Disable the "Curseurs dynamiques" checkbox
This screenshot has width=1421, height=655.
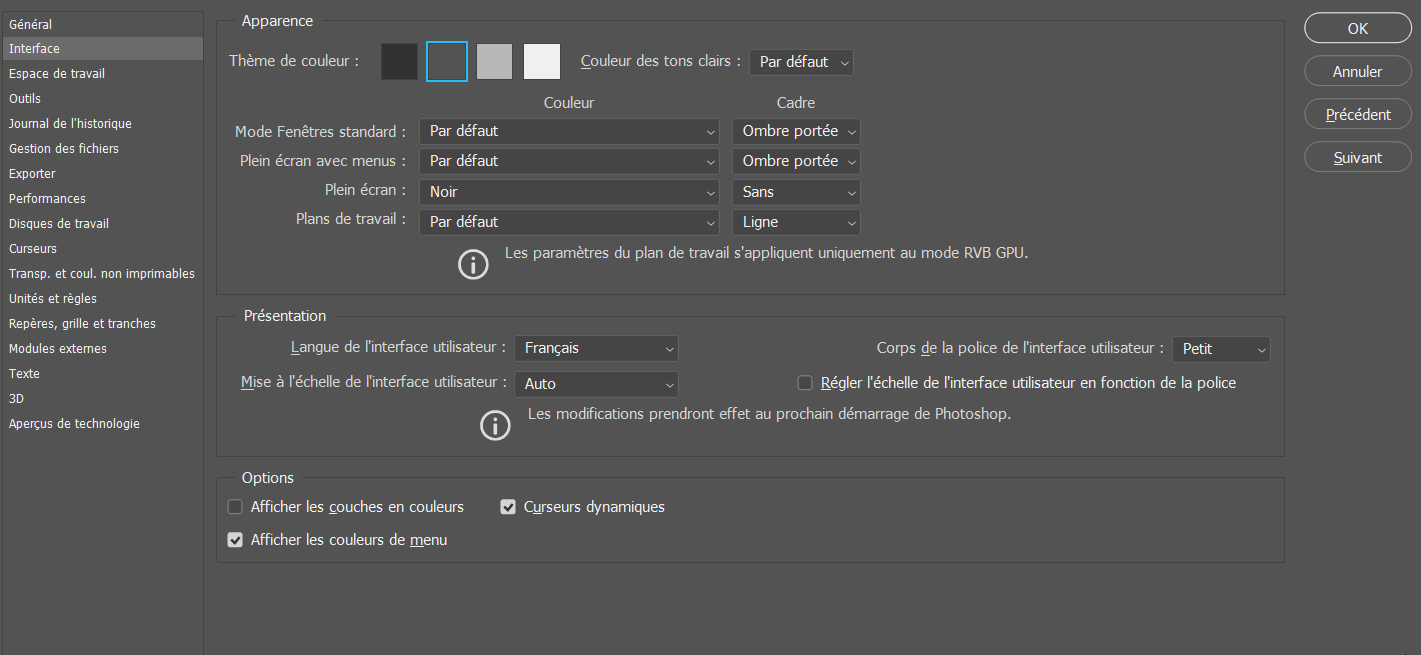[508, 507]
